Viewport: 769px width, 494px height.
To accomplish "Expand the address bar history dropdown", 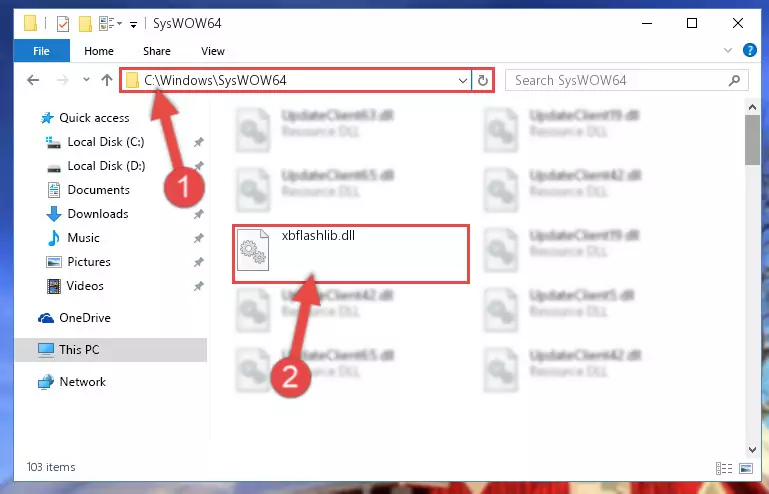I will pos(462,80).
